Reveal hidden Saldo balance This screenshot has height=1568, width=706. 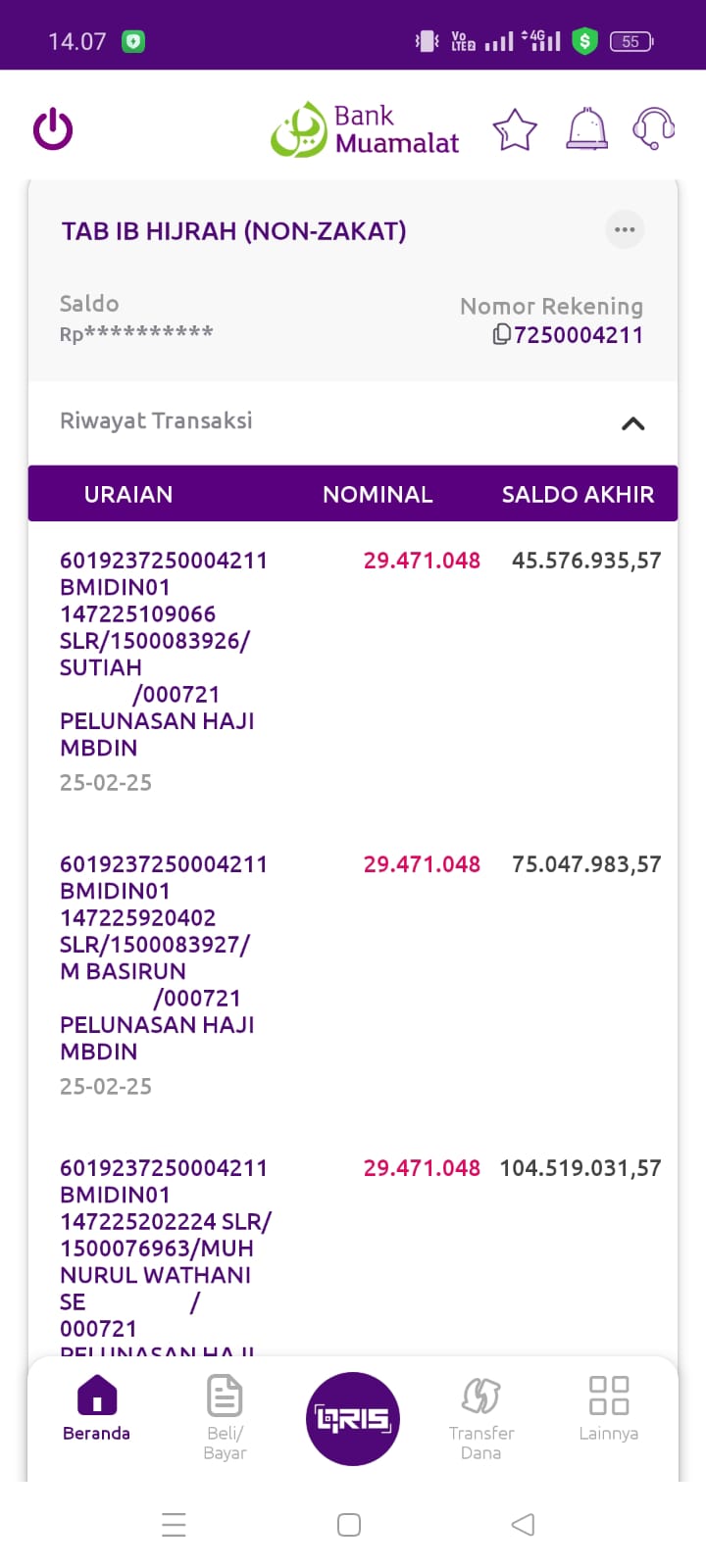136,333
